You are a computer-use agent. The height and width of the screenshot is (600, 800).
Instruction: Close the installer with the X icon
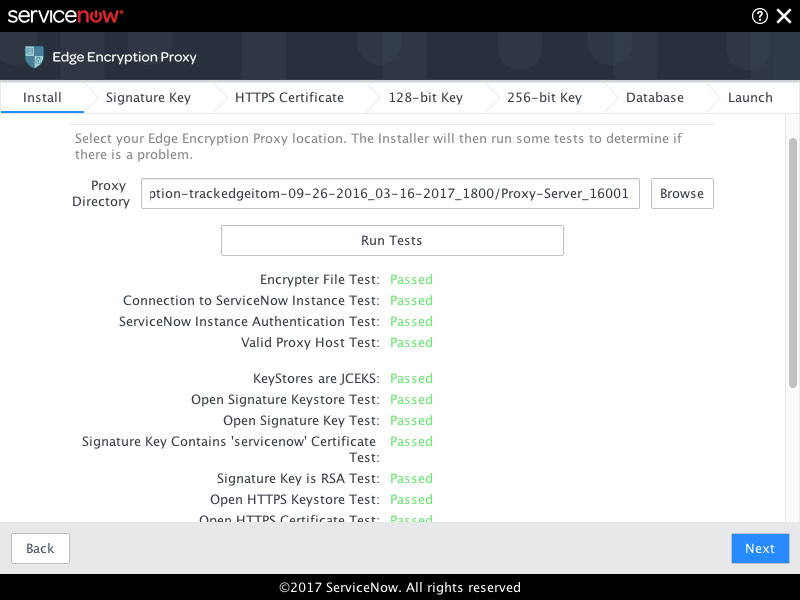[784, 16]
